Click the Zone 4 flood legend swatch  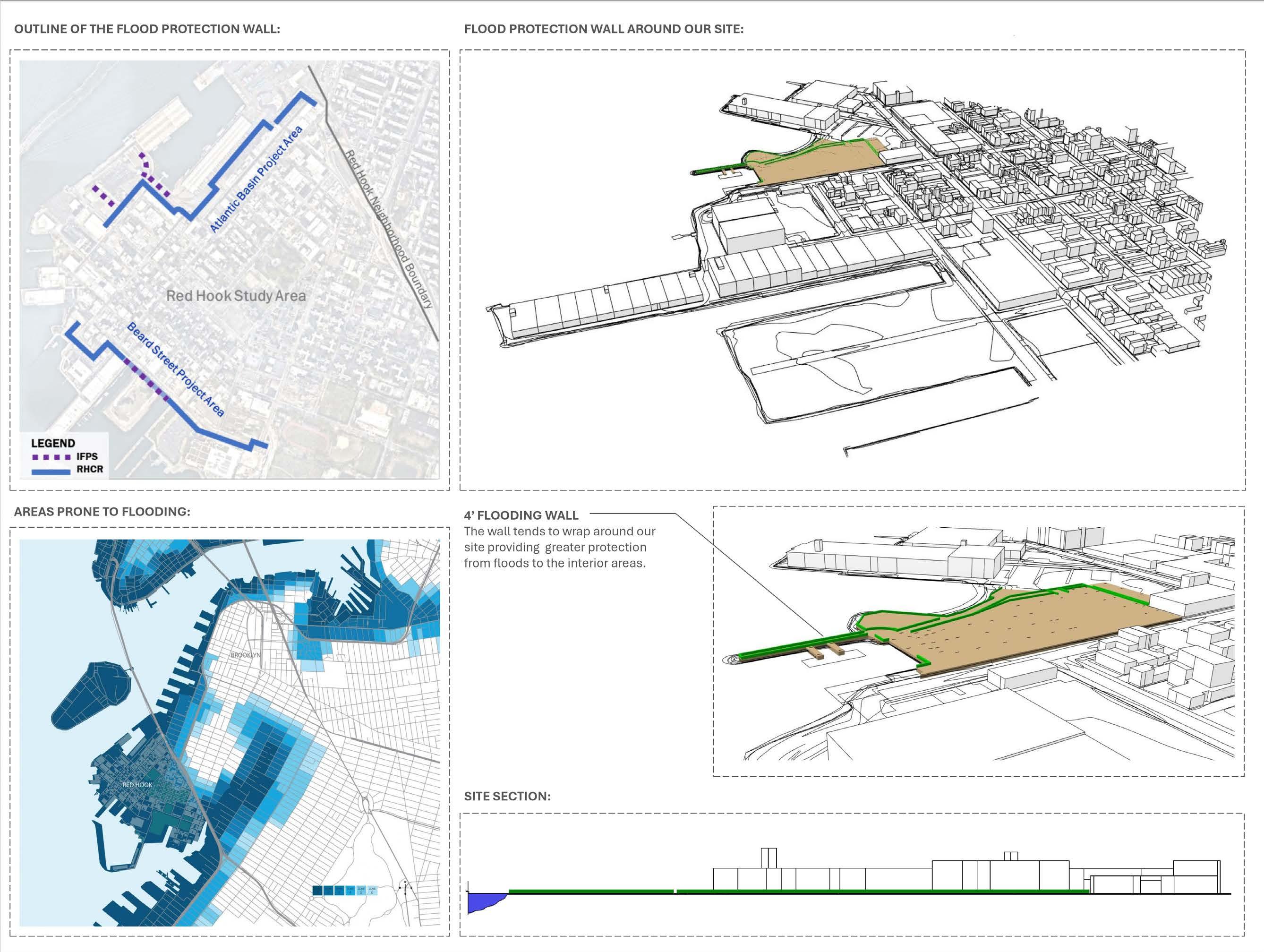click(350, 891)
